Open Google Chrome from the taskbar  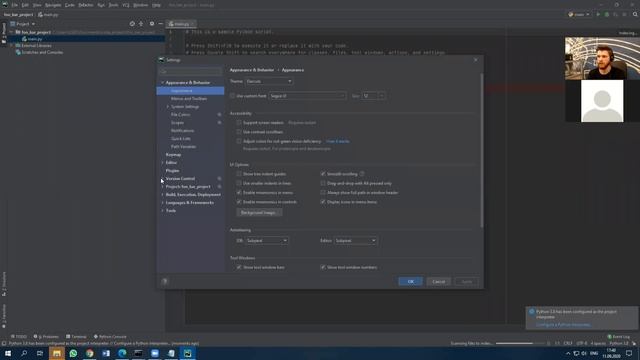point(89,353)
